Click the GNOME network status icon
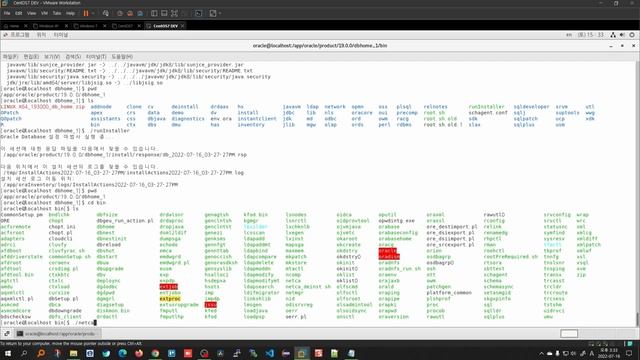 point(613,35)
